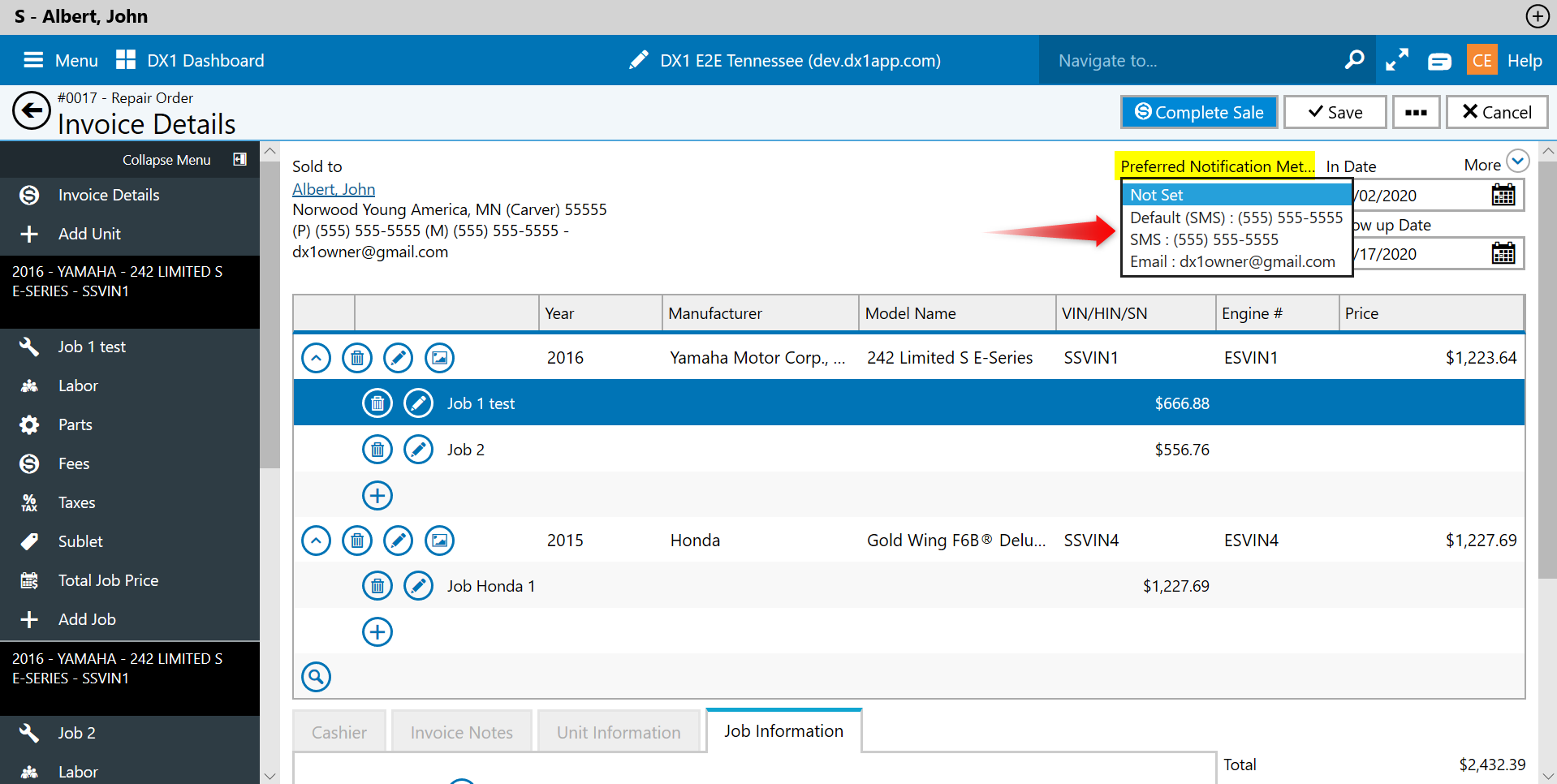Screen dimensions: 1557x784
Task: Collapse the 2016 Yamaha unit row
Action: coord(317,358)
